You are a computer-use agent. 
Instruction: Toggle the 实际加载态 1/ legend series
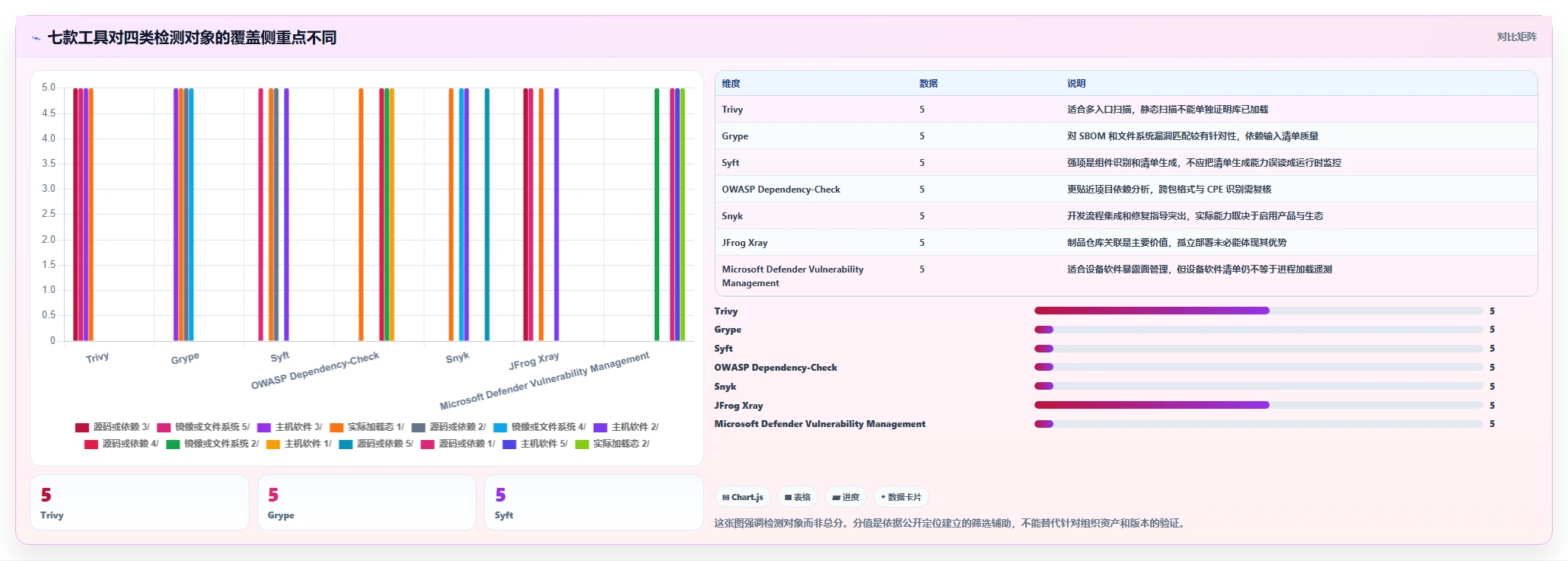click(367, 427)
